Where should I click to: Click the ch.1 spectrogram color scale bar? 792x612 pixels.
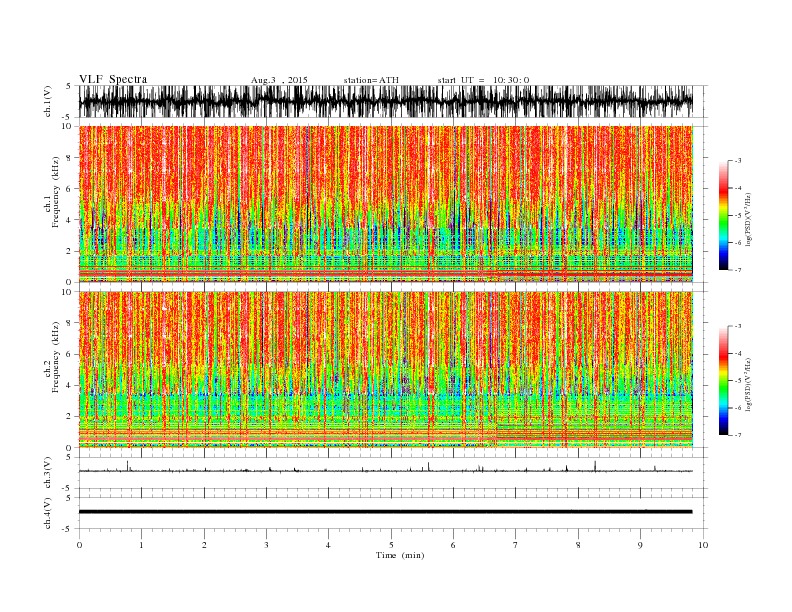[x=723, y=215]
